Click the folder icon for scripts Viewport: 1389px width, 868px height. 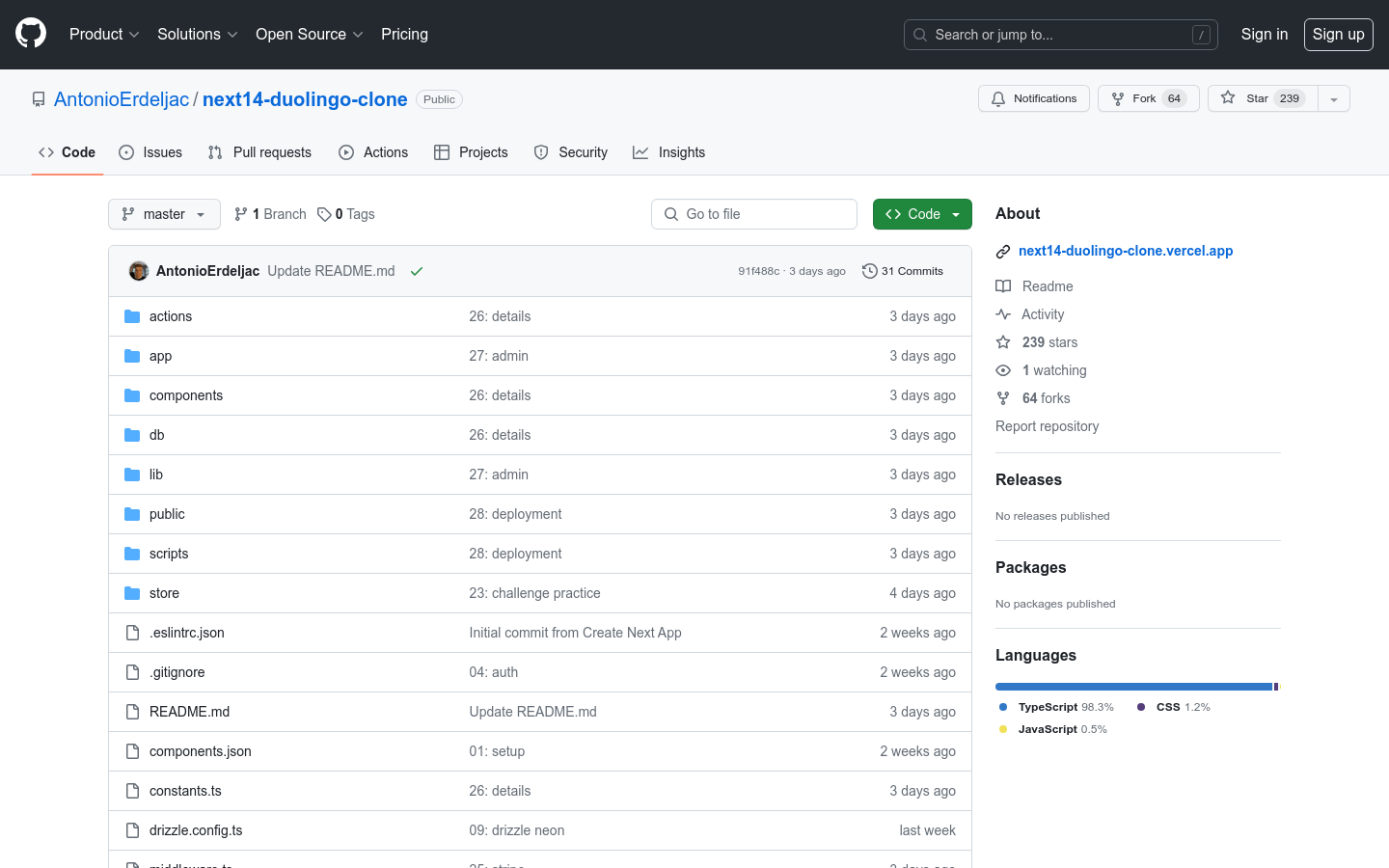[132, 554]
